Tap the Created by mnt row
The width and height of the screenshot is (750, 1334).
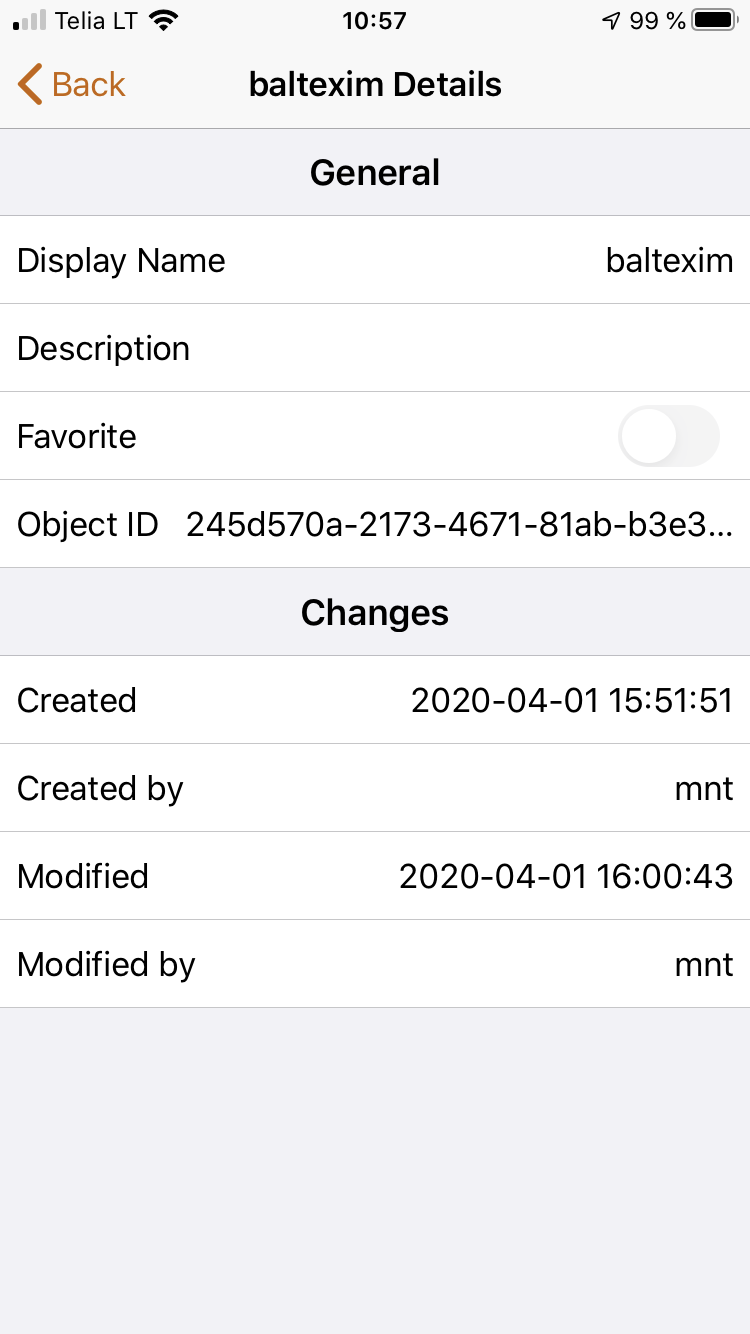pos(375,788)
